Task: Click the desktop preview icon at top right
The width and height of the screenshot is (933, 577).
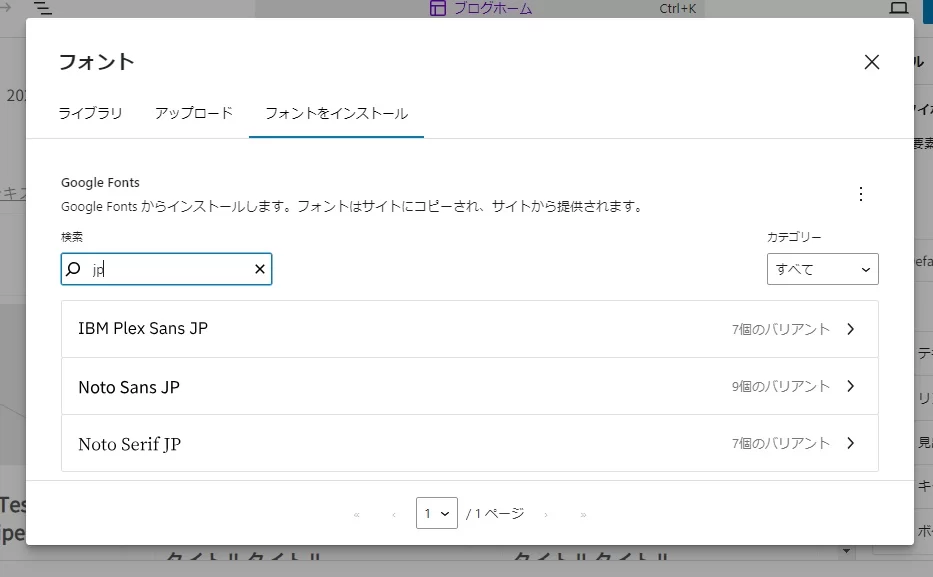Action: [898, 8]
